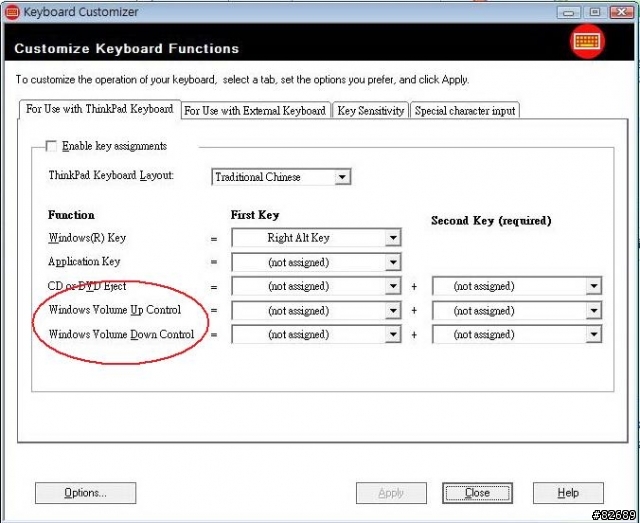This screenshot has width=640, height=523.
Task: Click the CD or DVD Eject label
Action: point(87,286)
